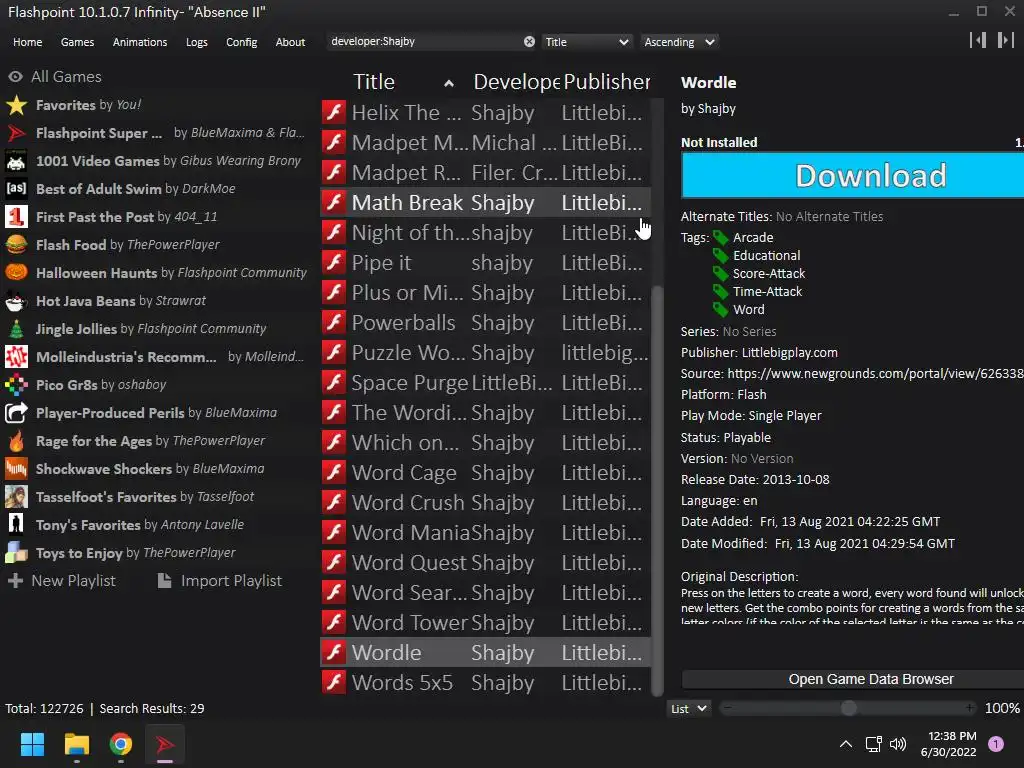
Task: Adjust the thumbnail scale slider handle
Action: pyautogui.click(x=848, y=708)
